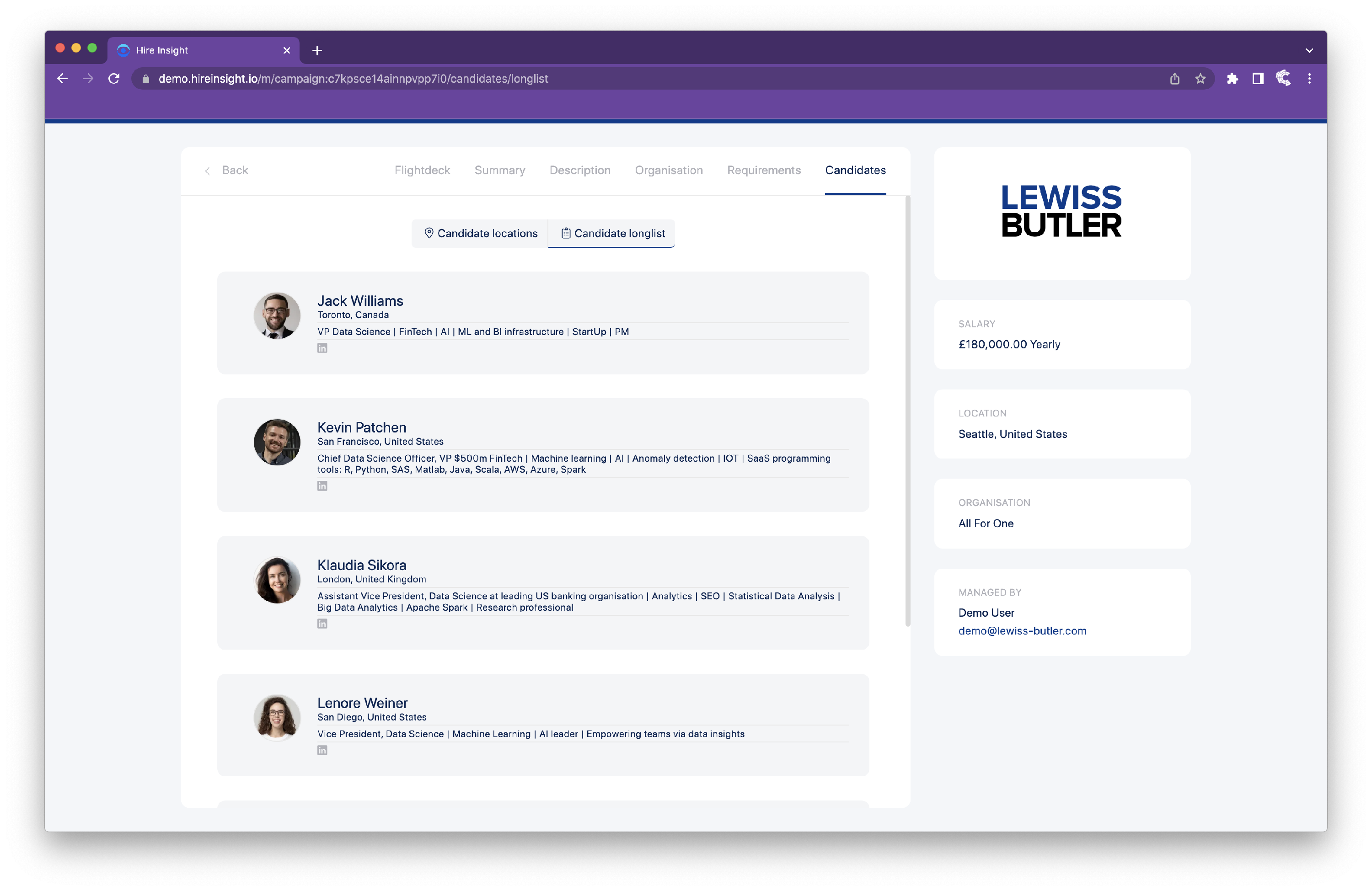Toggle the browser side panel icon
Screen dimensions: 1372x891
click(1258, 79)
